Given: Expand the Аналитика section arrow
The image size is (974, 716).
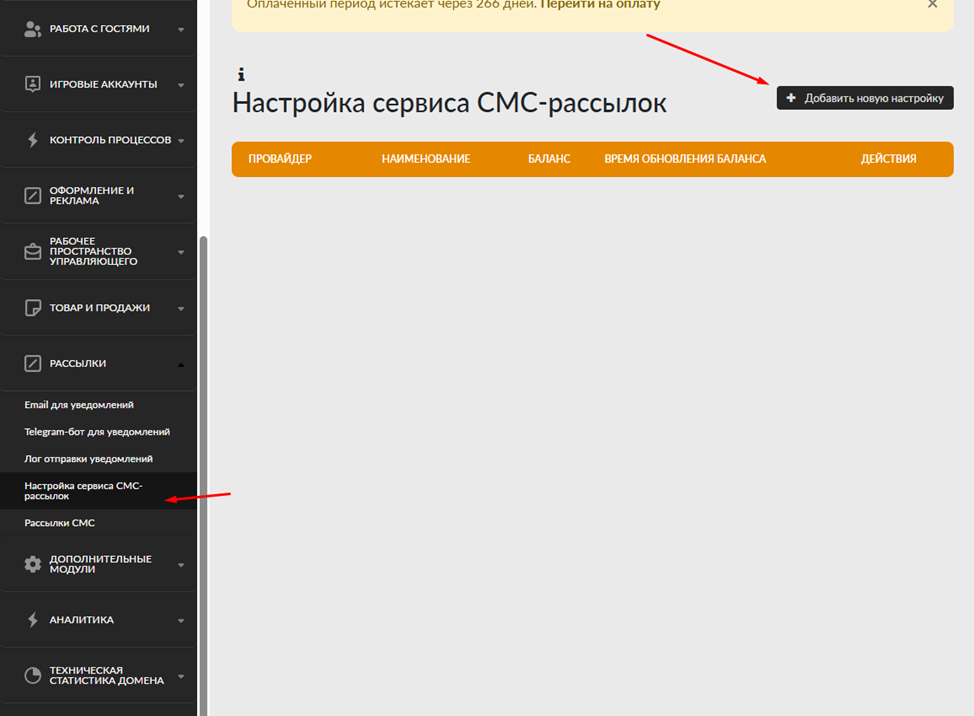Looking at the screenshot, I should tap(181, 621).
